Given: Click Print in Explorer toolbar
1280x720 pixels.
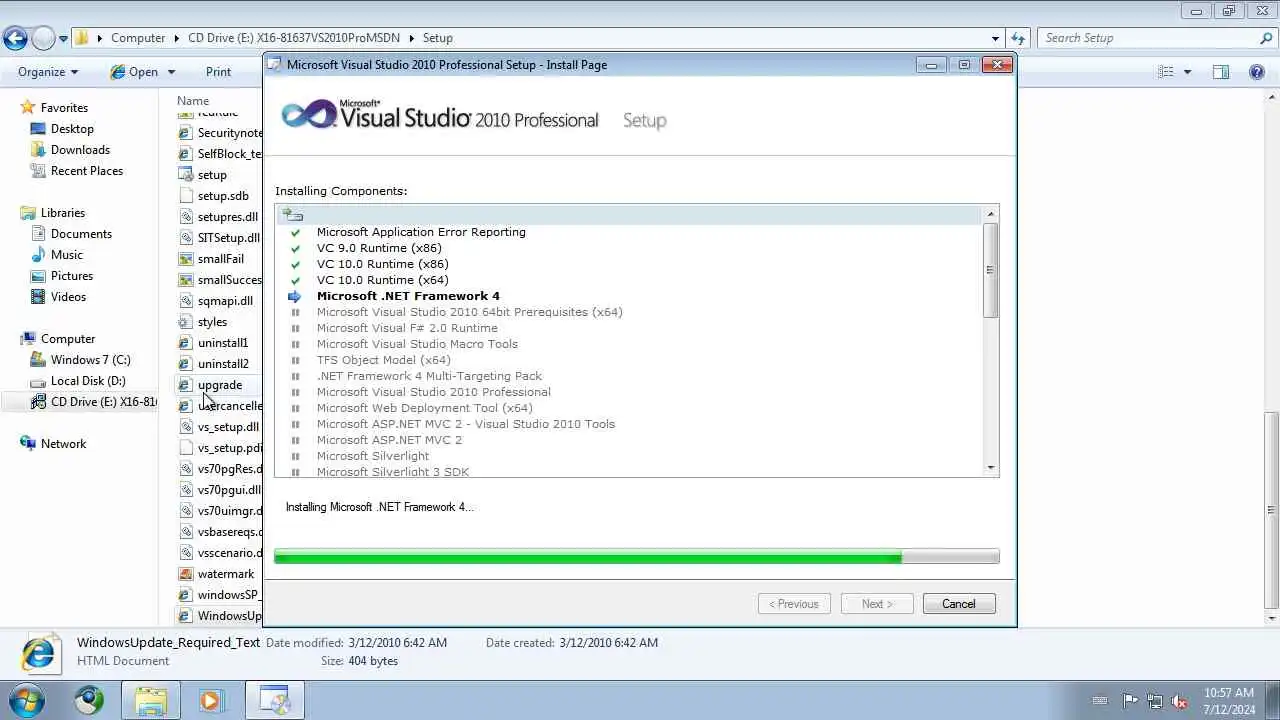Looking at the screenshot, I should [x=218, y=72].
